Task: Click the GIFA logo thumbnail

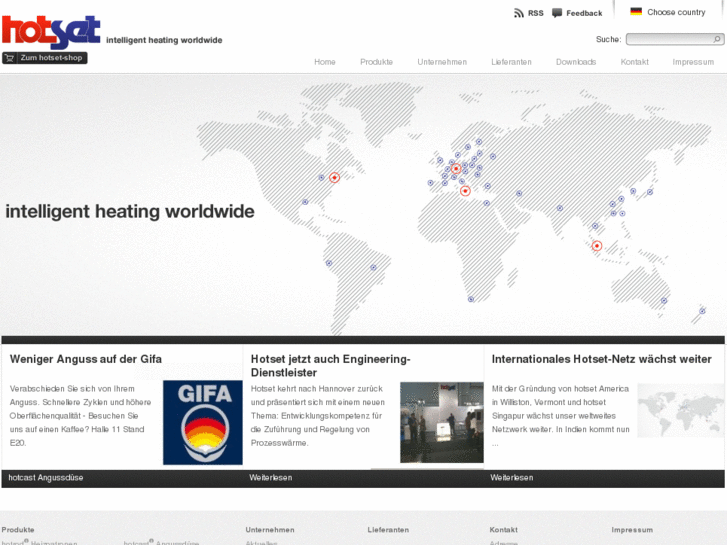Action: tap(202, 422)
